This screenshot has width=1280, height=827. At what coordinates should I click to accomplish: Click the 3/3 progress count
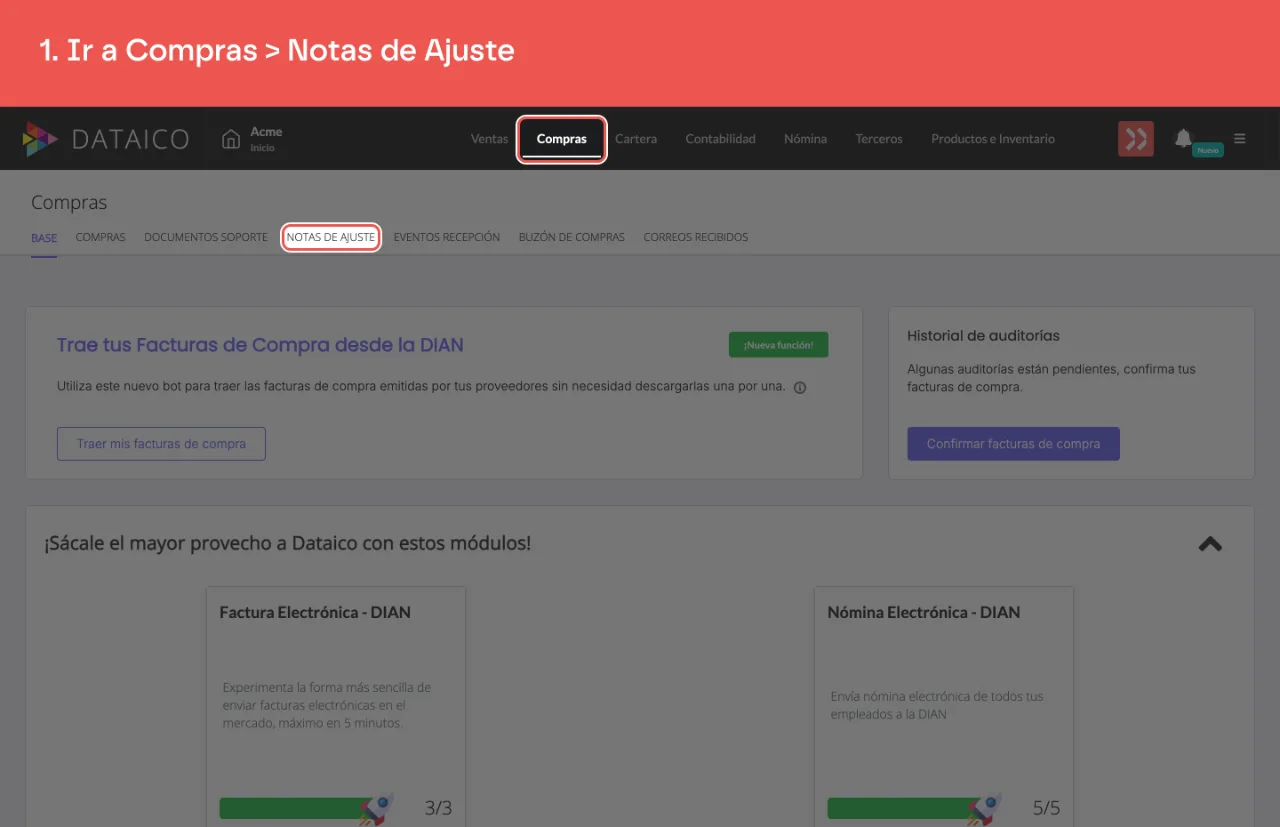[x=438, y=808]
